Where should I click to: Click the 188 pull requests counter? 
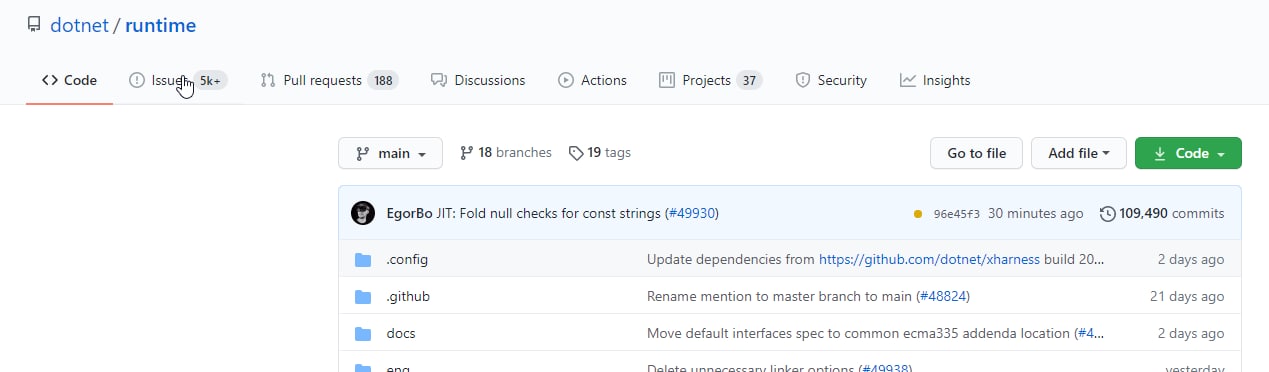tap(383, 81)
